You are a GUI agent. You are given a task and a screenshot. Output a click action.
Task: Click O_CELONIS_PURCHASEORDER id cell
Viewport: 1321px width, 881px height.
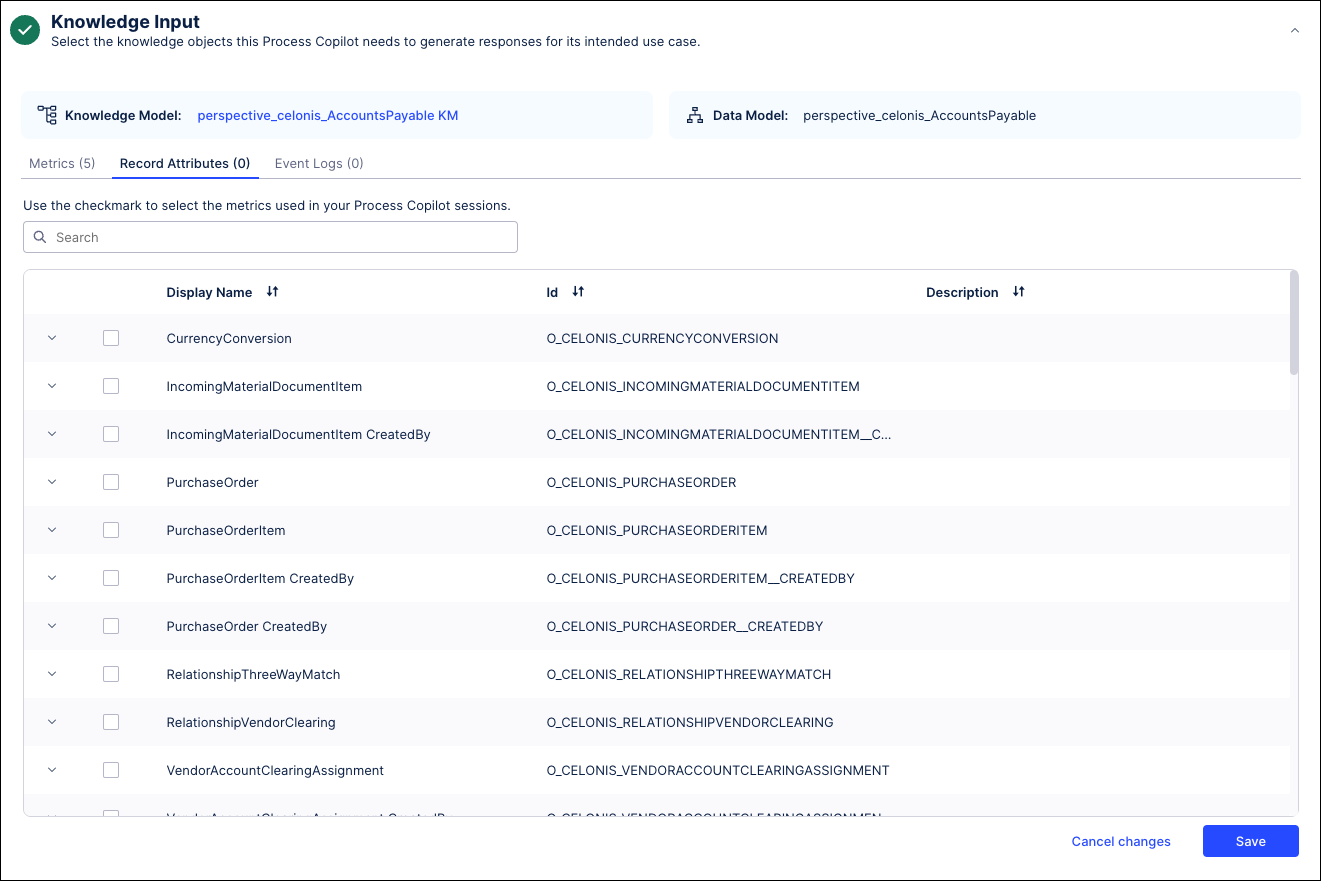point(641,482)
